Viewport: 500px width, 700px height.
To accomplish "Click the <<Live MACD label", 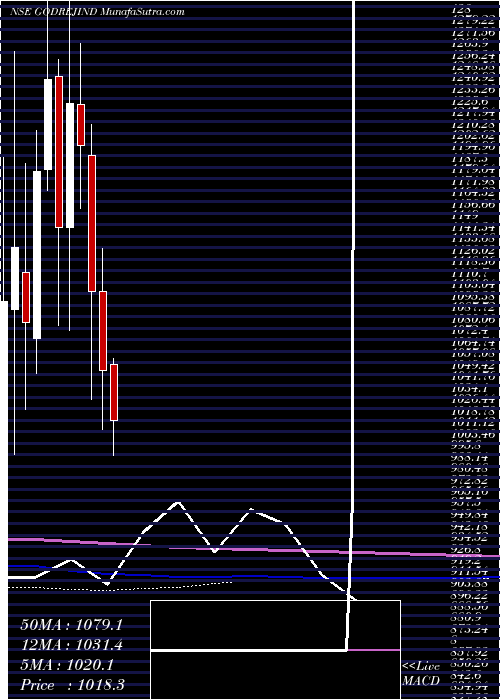I will [421, 675].
